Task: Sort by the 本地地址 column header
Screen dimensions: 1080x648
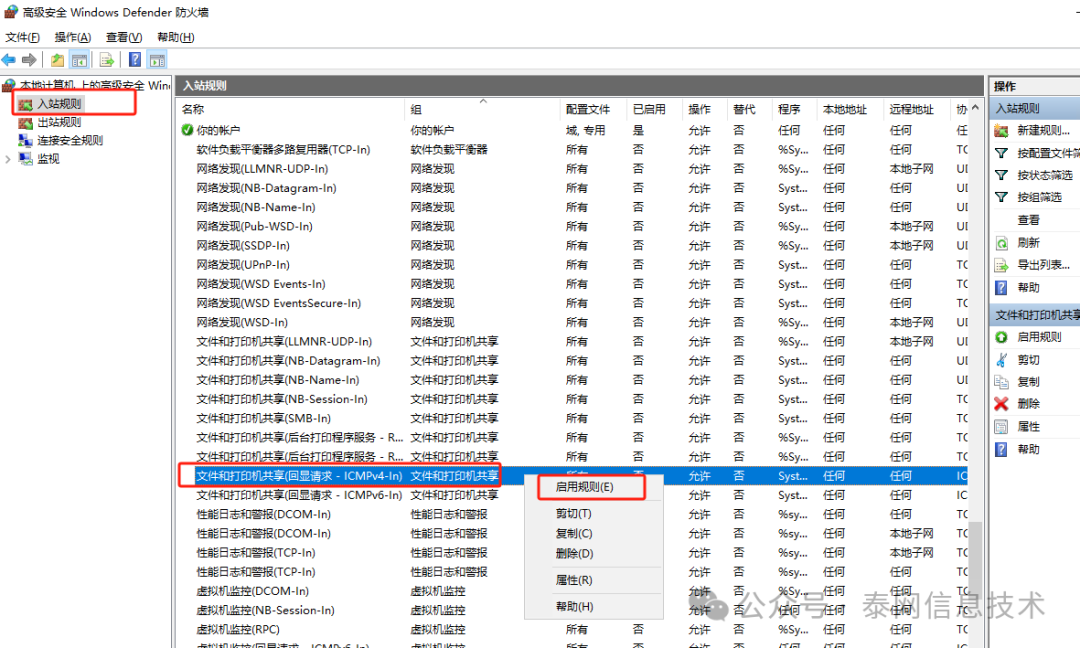Action: tap(844, 109)
